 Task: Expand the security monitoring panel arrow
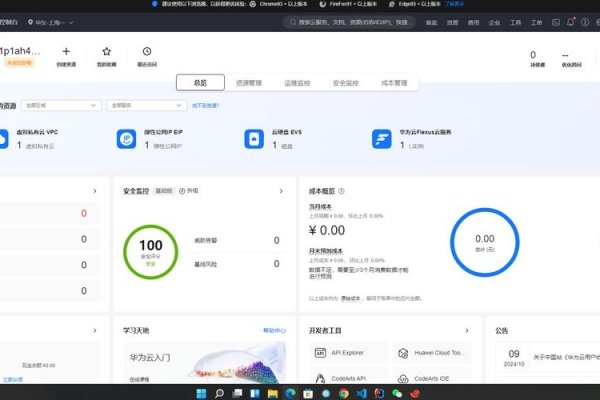pyautogui.click(x=281, y=191)
